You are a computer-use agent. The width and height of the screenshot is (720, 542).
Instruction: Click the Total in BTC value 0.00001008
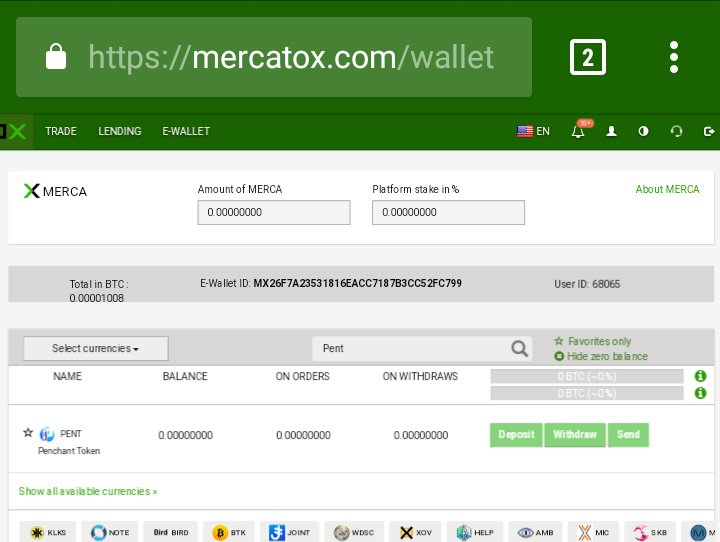pos(96,298)
